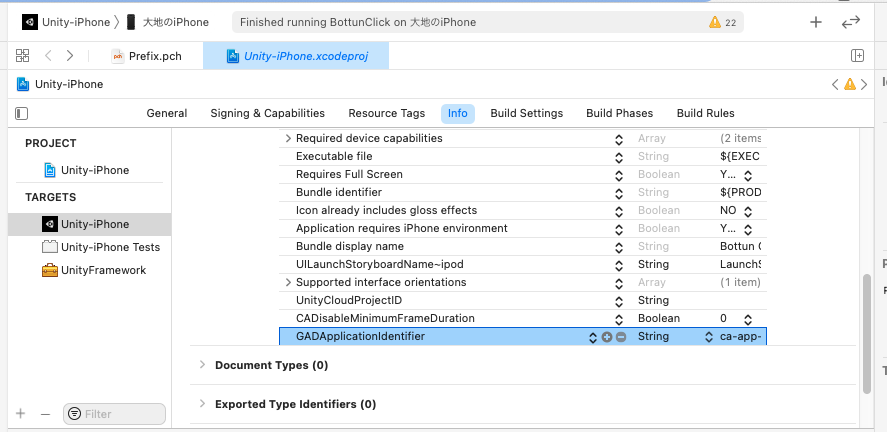
Task: Click the plus button in top toolbar
Action: pyautogui.click(x=816, y=22)
